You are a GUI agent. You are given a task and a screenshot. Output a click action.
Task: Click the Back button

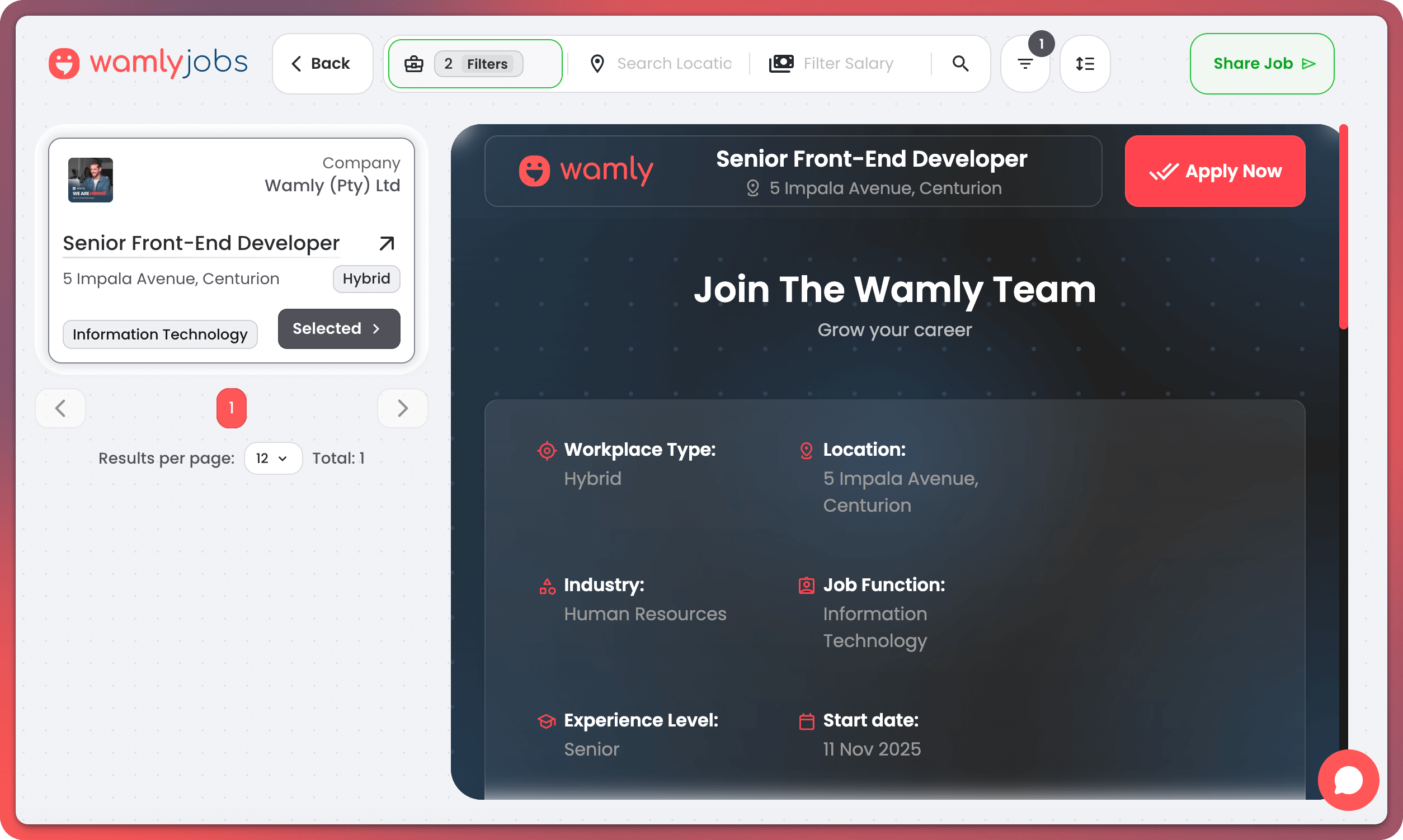(322, 63)
